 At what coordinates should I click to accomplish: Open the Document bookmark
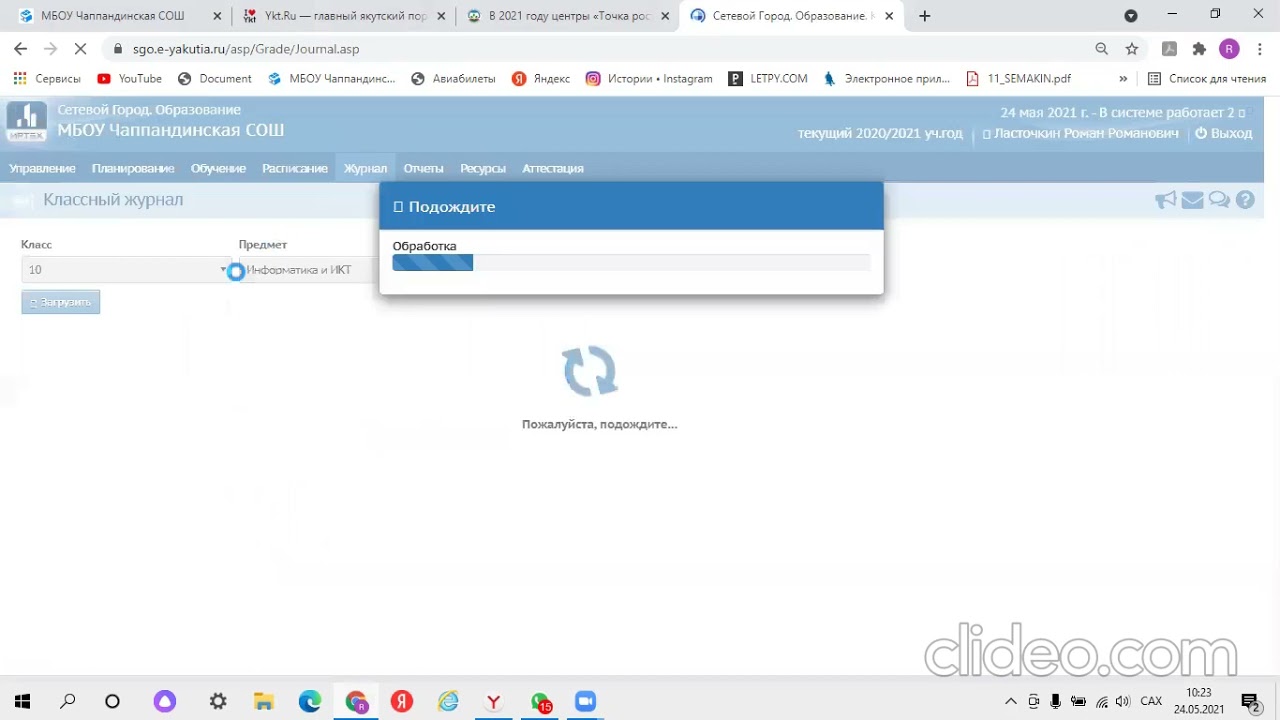pos(215,78)
